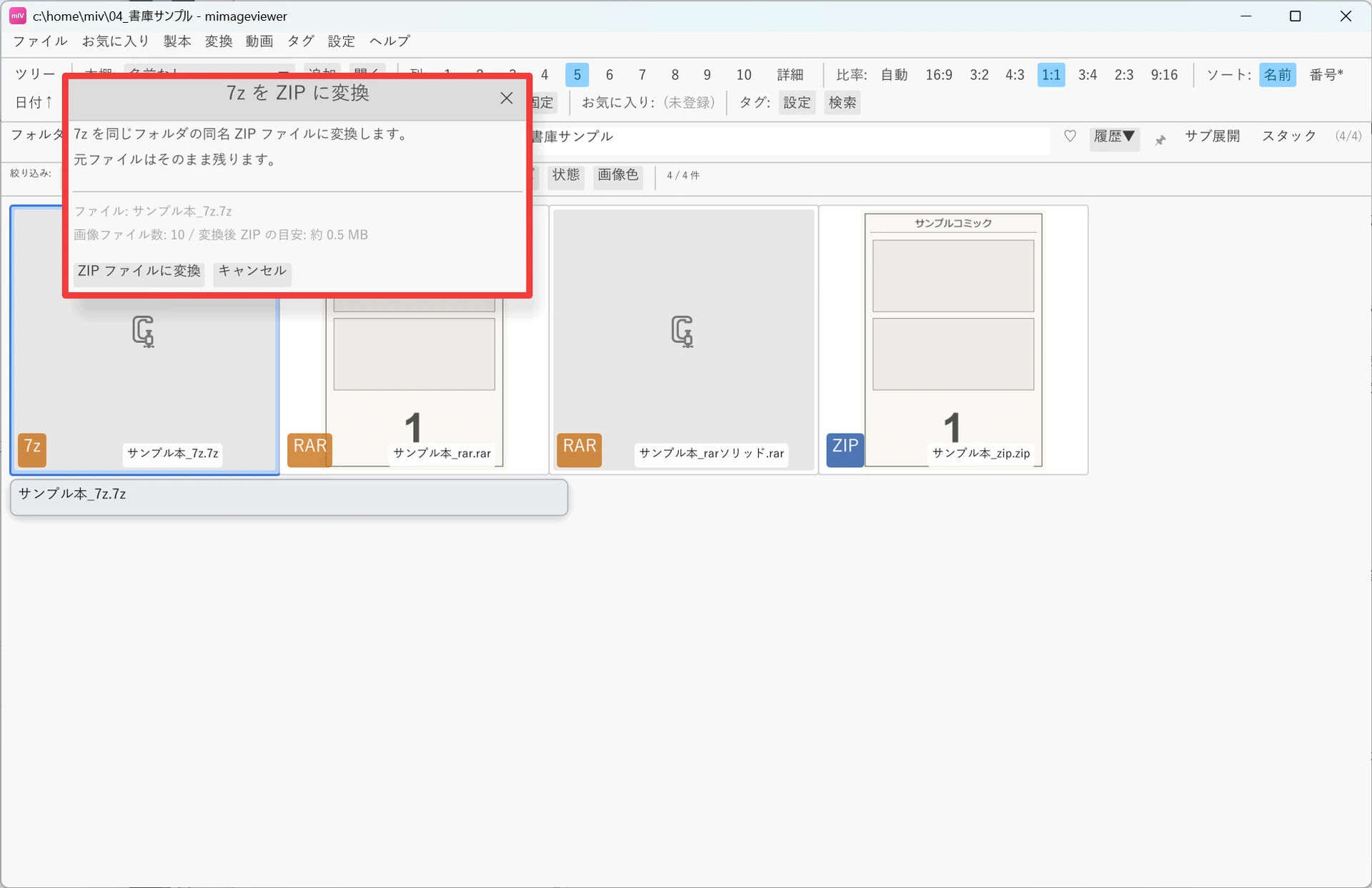Open the 設定 menu
The height and width of the screenshot is (888, 1372).
click(342, 41)
